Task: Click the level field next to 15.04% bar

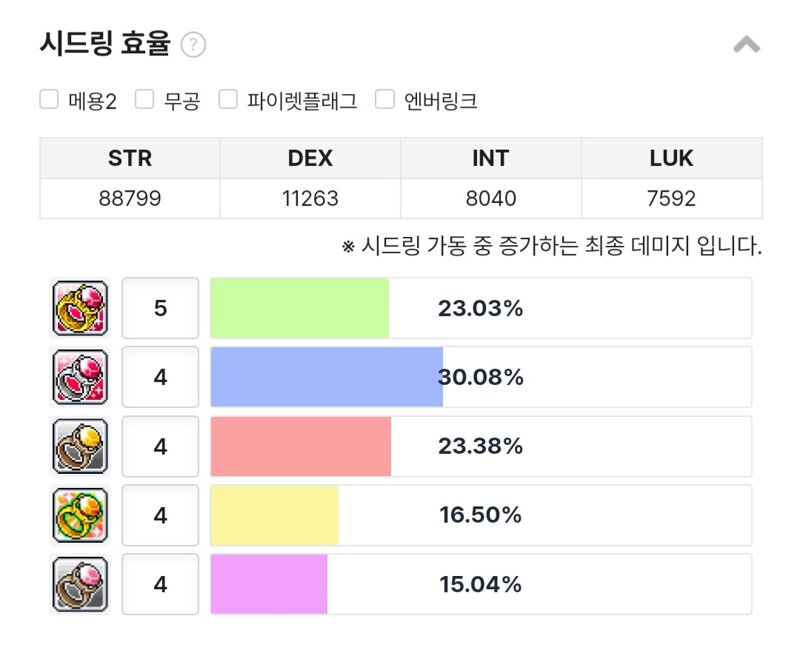Action: coord(160,584)
